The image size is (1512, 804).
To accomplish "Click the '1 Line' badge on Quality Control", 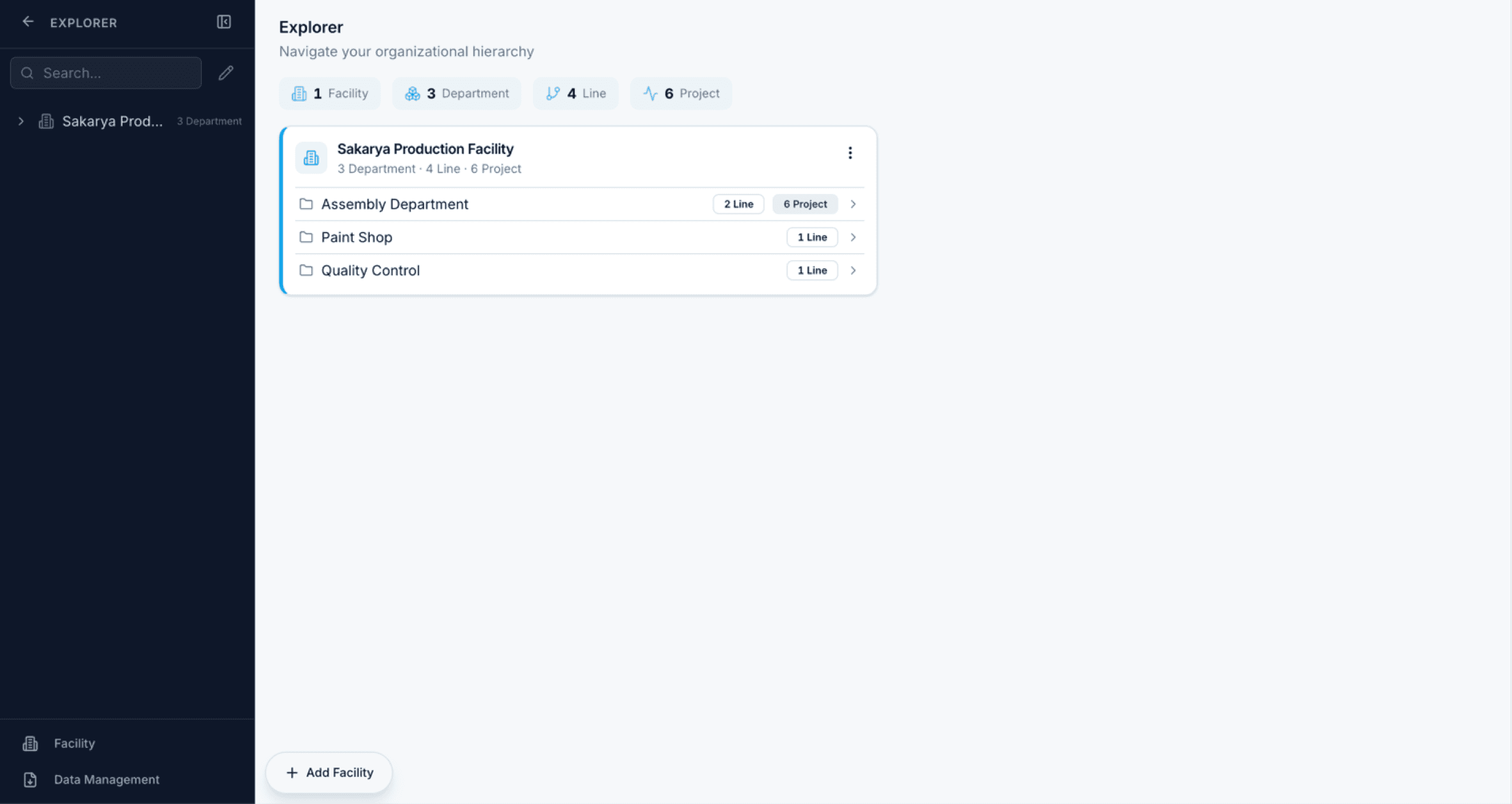I will (812, 270).
